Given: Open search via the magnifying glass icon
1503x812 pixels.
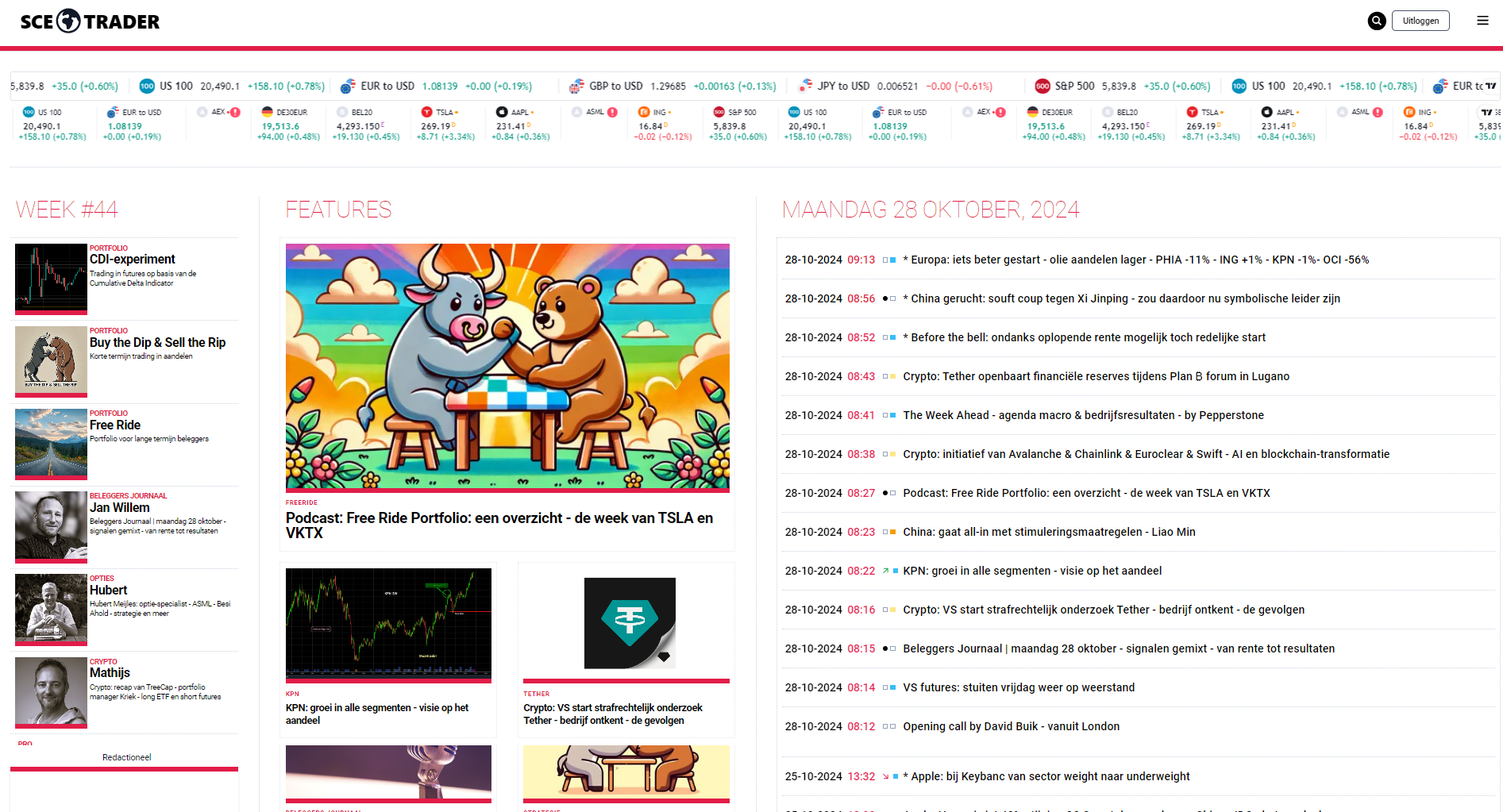Looking at the screenshot, I should point(1377,21).
